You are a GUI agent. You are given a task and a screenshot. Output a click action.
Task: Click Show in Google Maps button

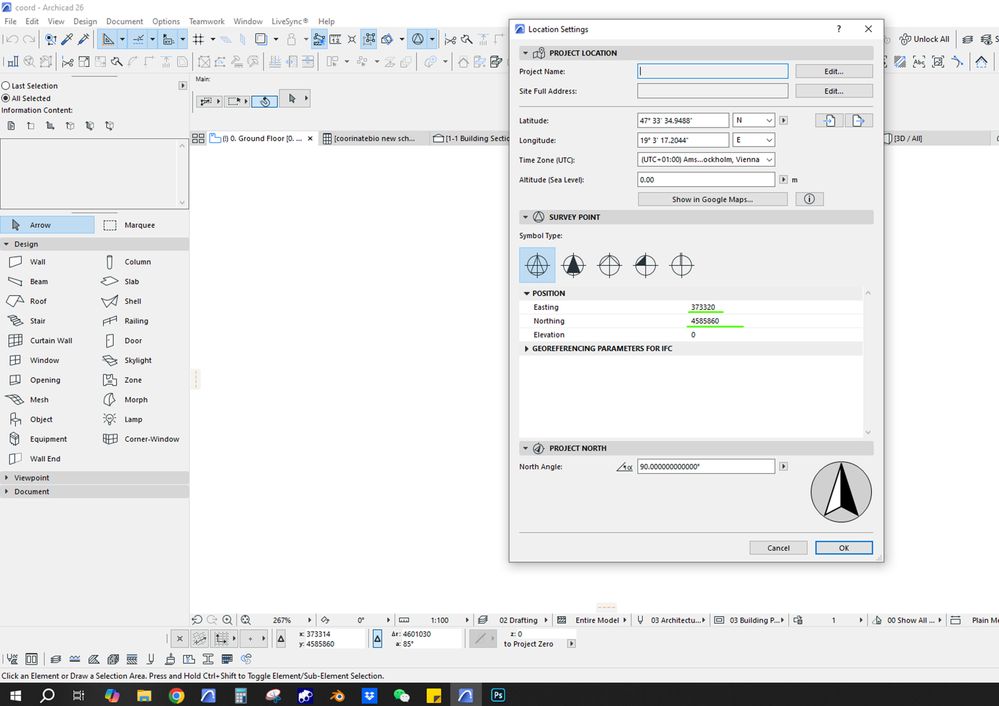pyautogui.click(x=712, y=199)
